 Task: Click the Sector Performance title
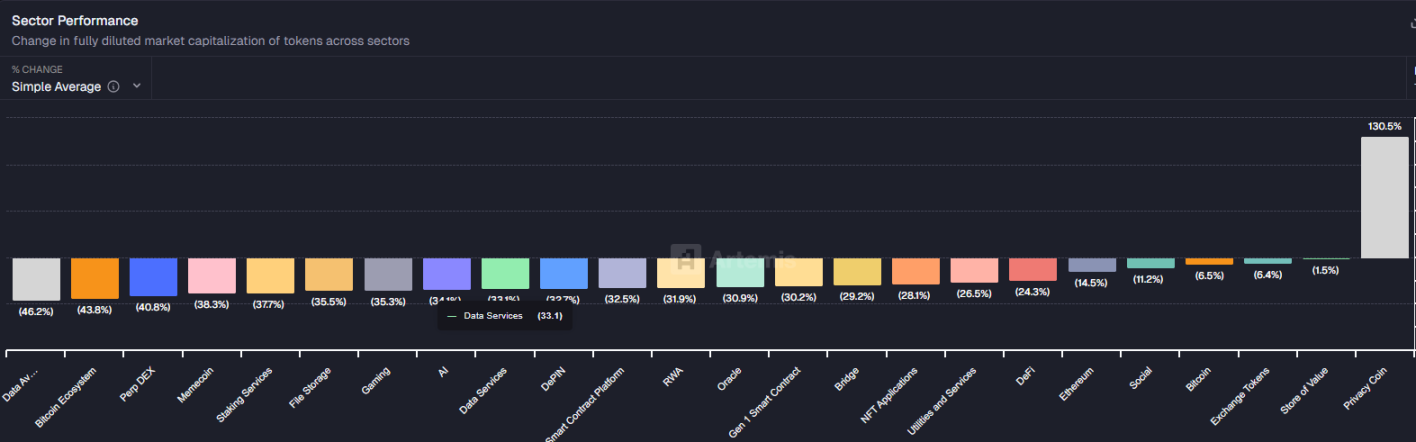click(75, 21)
